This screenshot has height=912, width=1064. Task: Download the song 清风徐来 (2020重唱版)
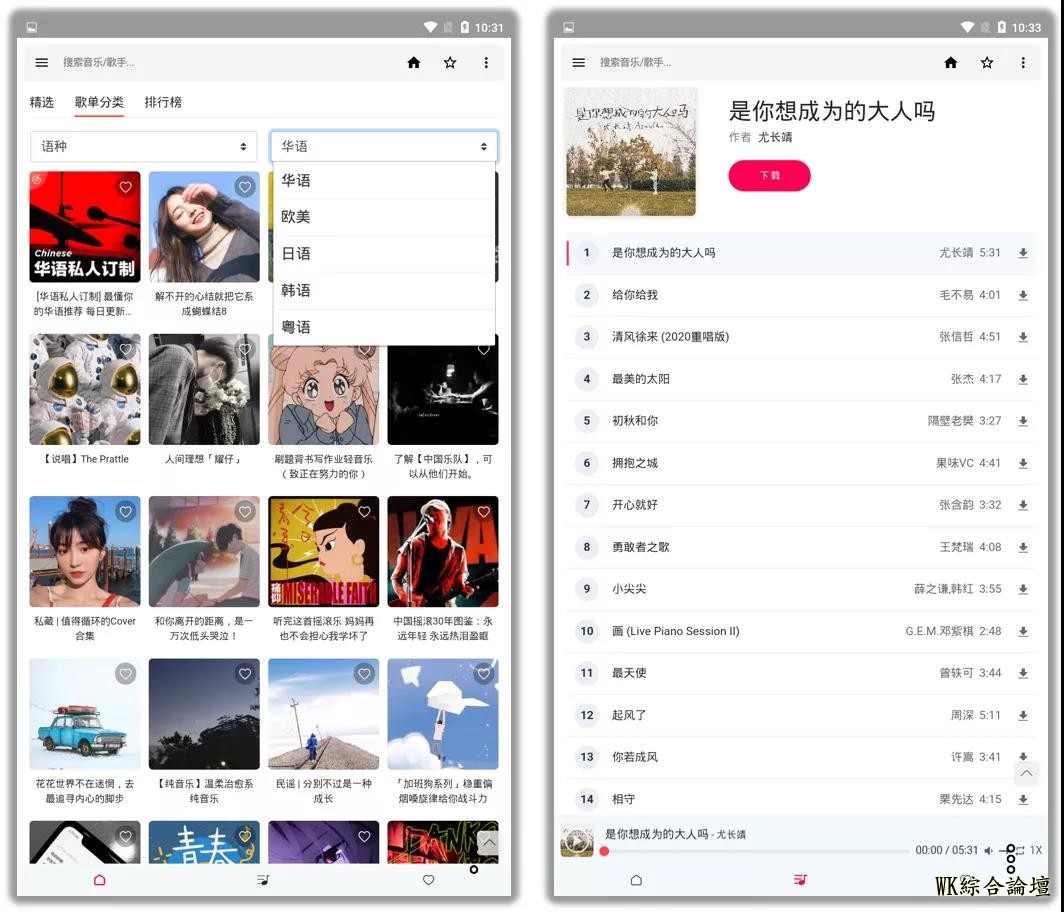pos(1023,337)
